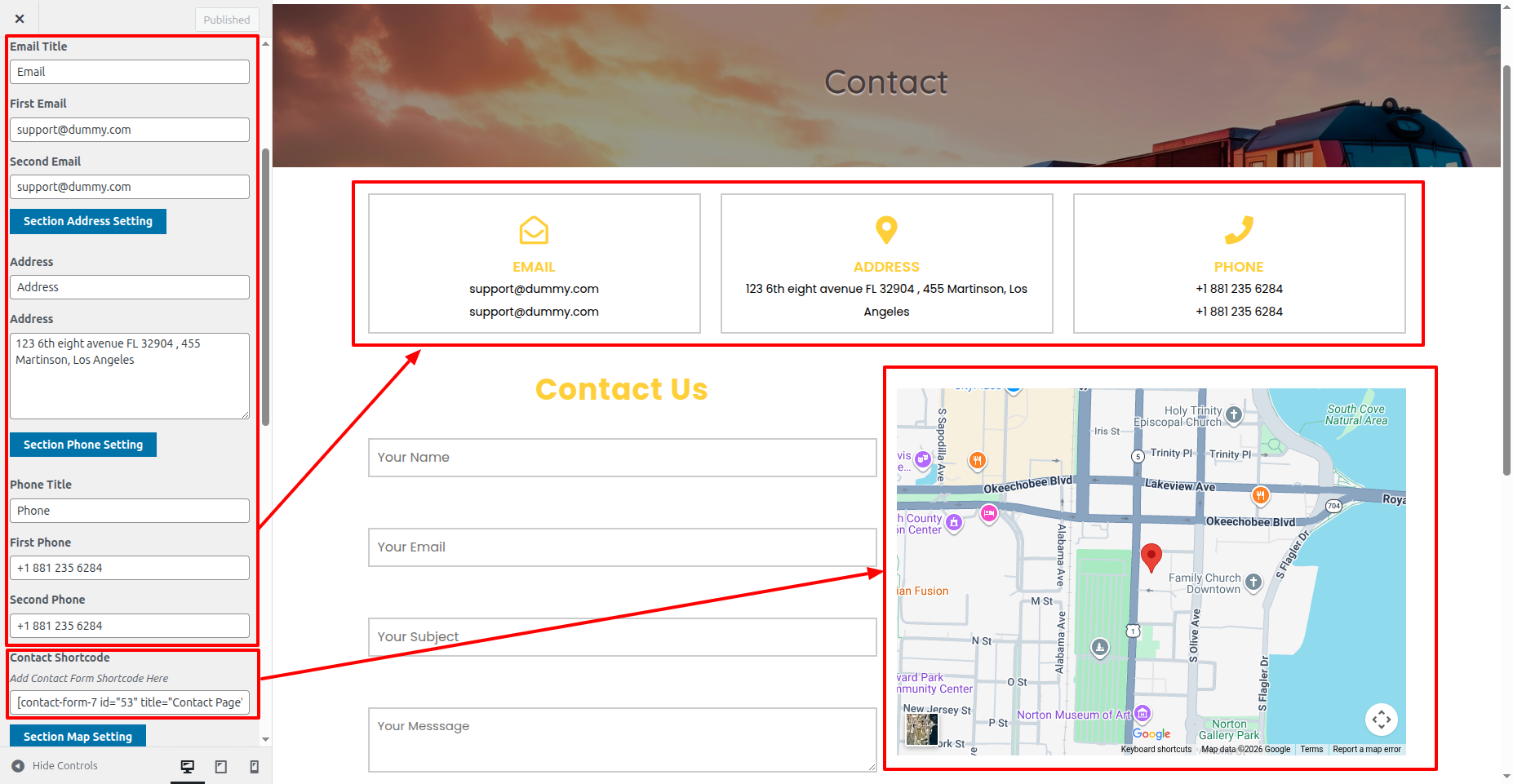This screenshot has width=1513, height=784.
Task: Click the Address location pin icon
Action: pos(886,230)
